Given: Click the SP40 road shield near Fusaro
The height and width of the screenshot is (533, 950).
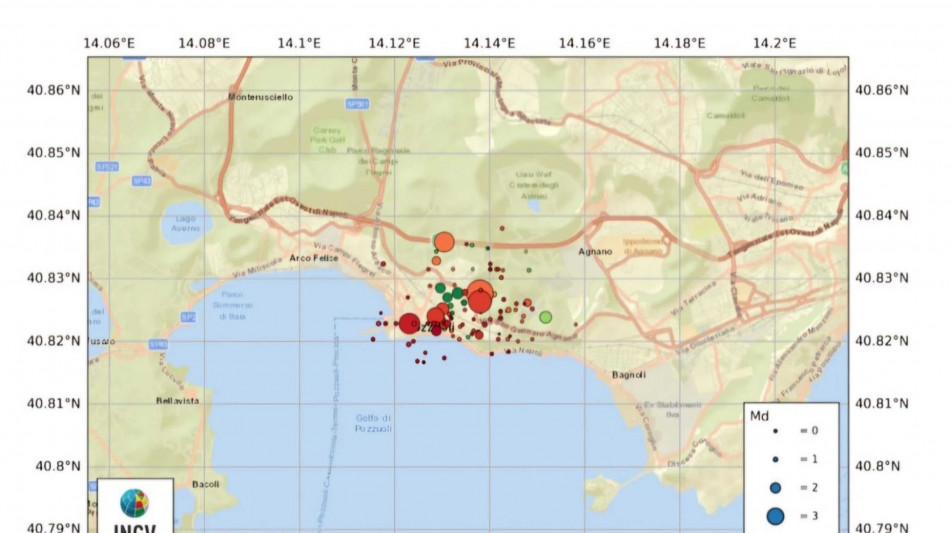Looking at the screenshot, I should click(x=158, y=345).
